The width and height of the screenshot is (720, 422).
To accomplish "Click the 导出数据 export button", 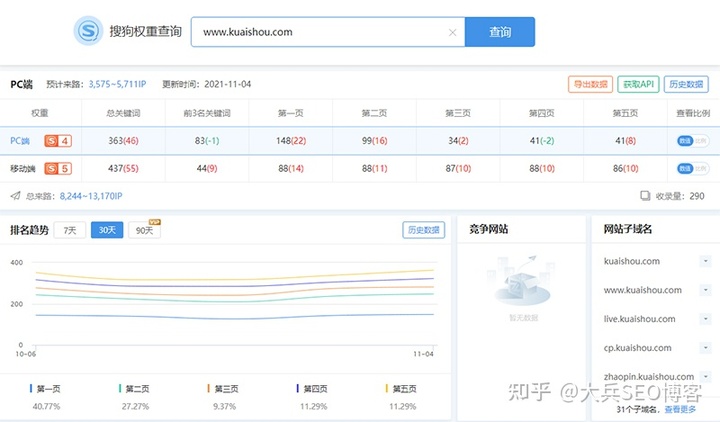I will 590,84.
